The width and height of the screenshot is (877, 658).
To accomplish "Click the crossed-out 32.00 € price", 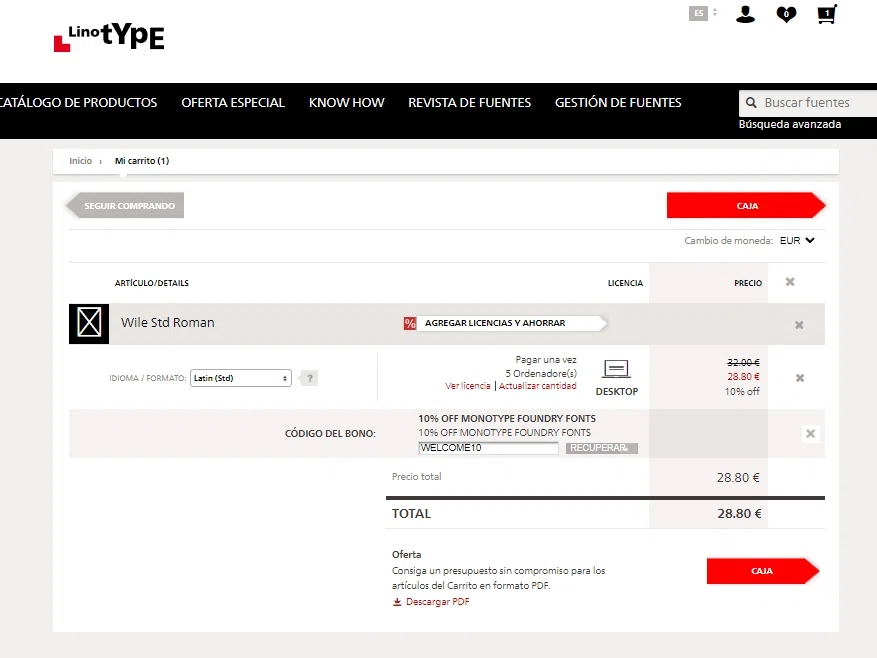I will click(x=743, y=363).
